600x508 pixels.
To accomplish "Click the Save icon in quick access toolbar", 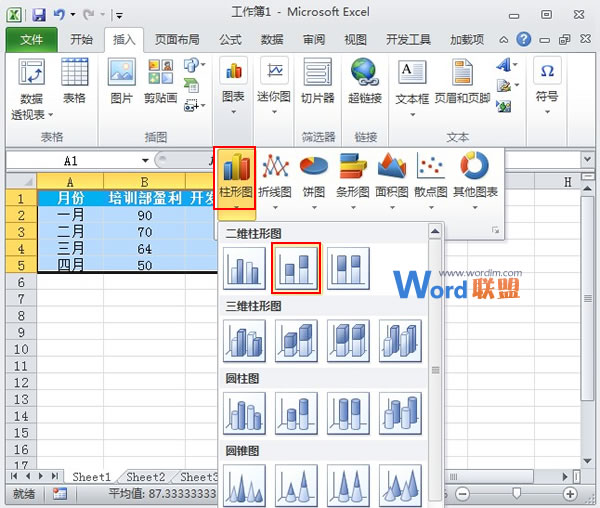I will (39, 15).
